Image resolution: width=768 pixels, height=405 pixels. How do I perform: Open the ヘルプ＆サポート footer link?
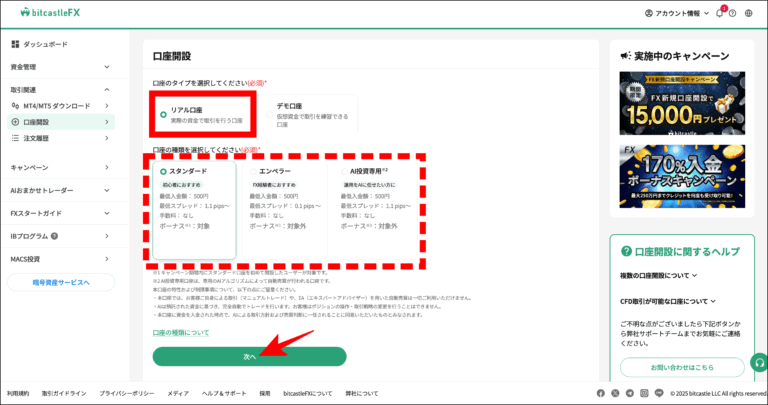224,393
